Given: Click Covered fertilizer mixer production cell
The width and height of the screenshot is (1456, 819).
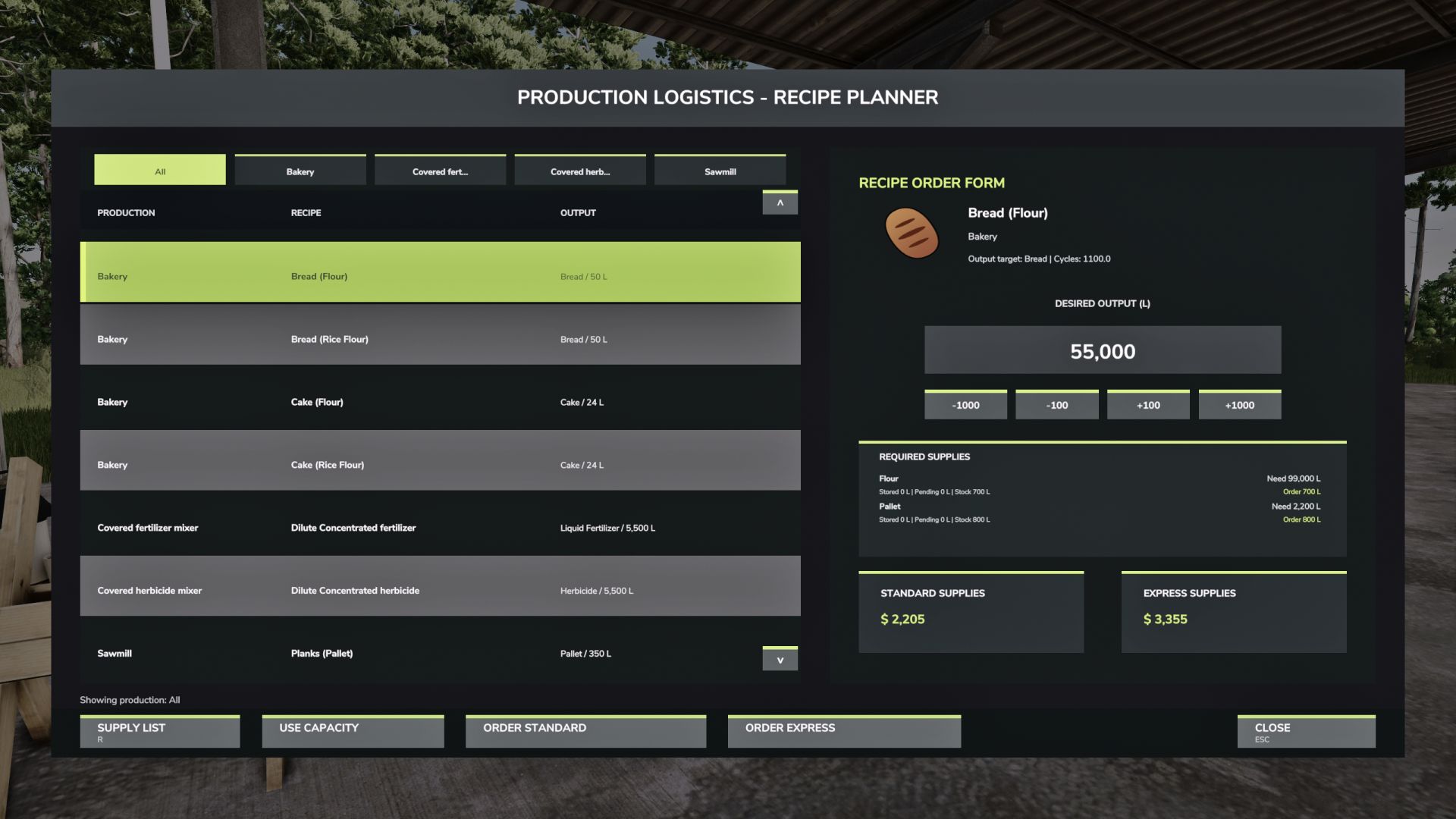Looking at the screenshot, I should click(x=148, y=529).
